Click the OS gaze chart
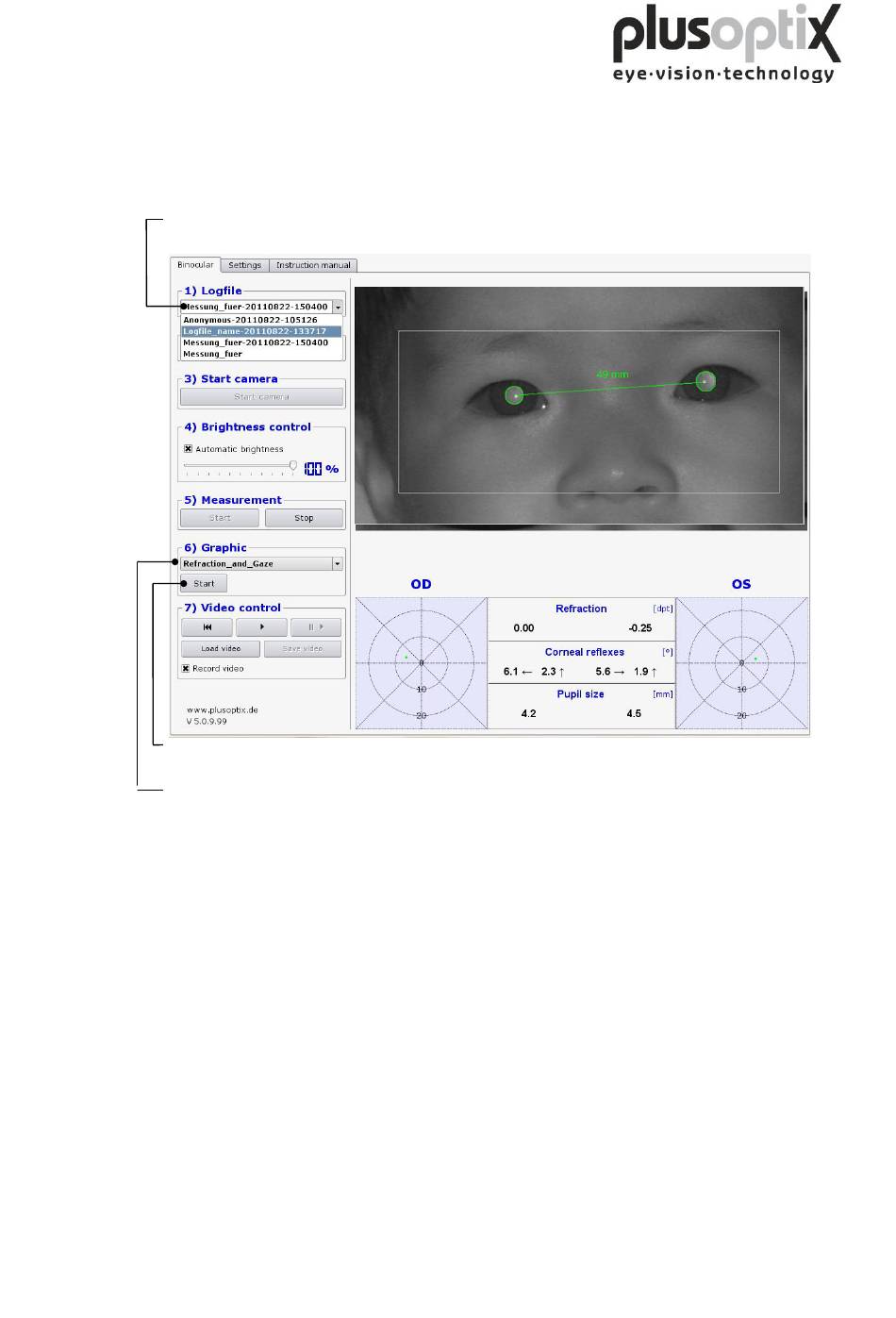Image resolution: width=896 pixels, height=1318 pixels. click(741, 663)
